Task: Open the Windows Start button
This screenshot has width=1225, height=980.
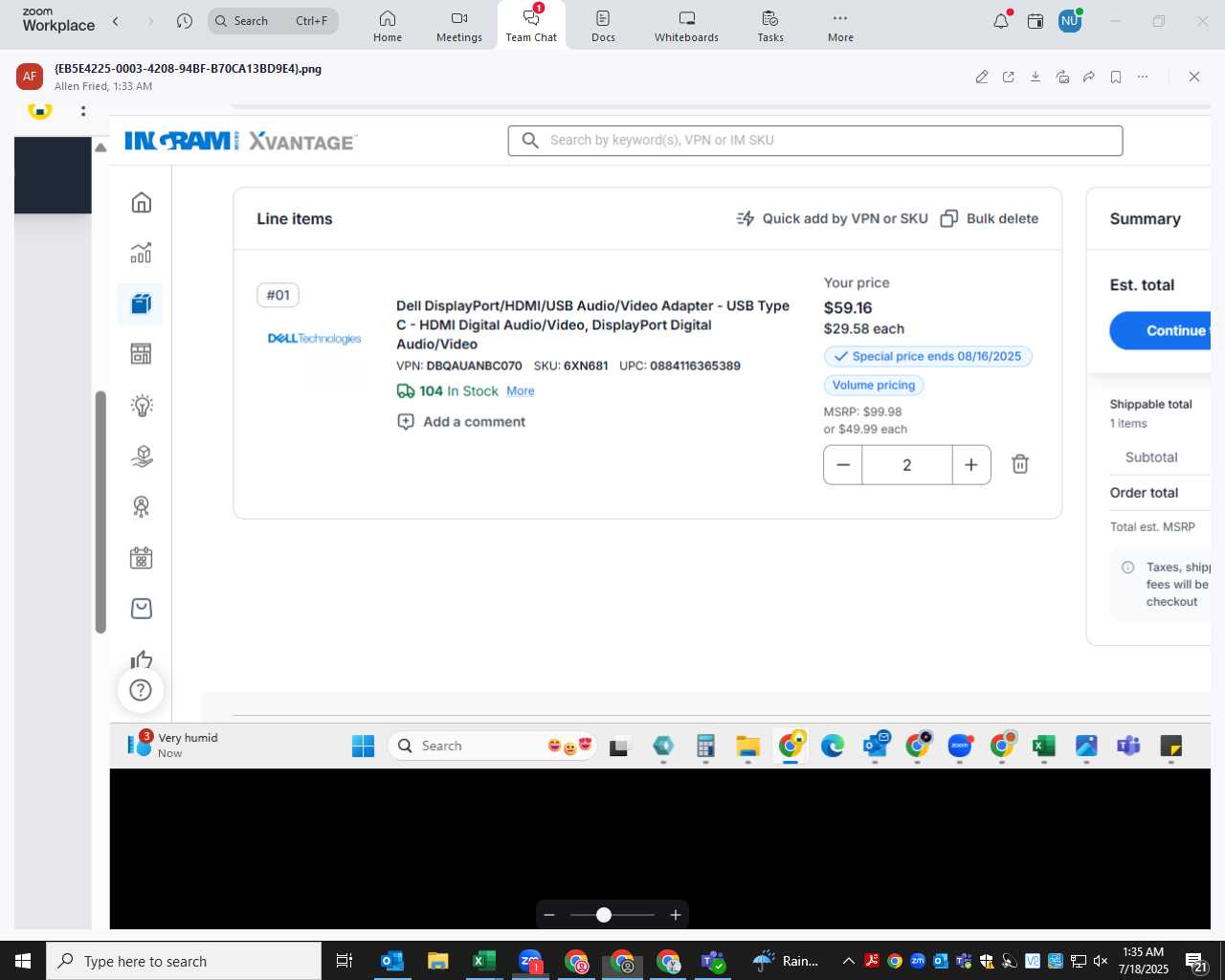Action: coord(22,961)
